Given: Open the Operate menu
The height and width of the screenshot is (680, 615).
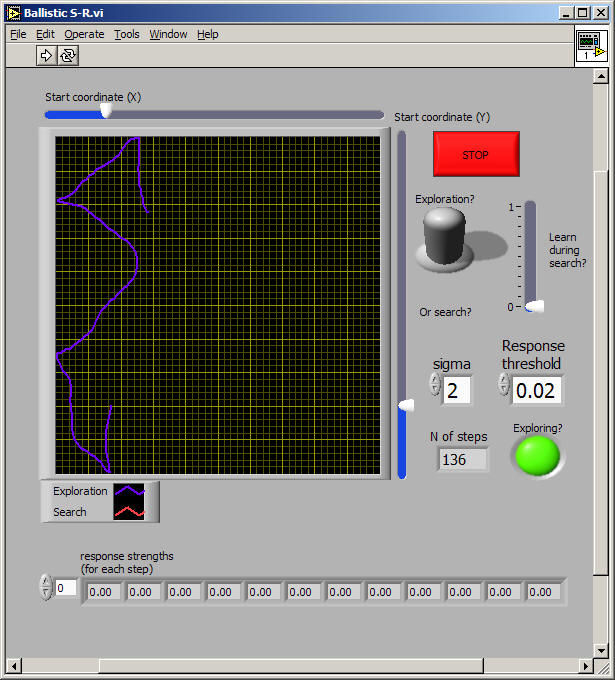Looking at the screenshot, I should (84, 34).
